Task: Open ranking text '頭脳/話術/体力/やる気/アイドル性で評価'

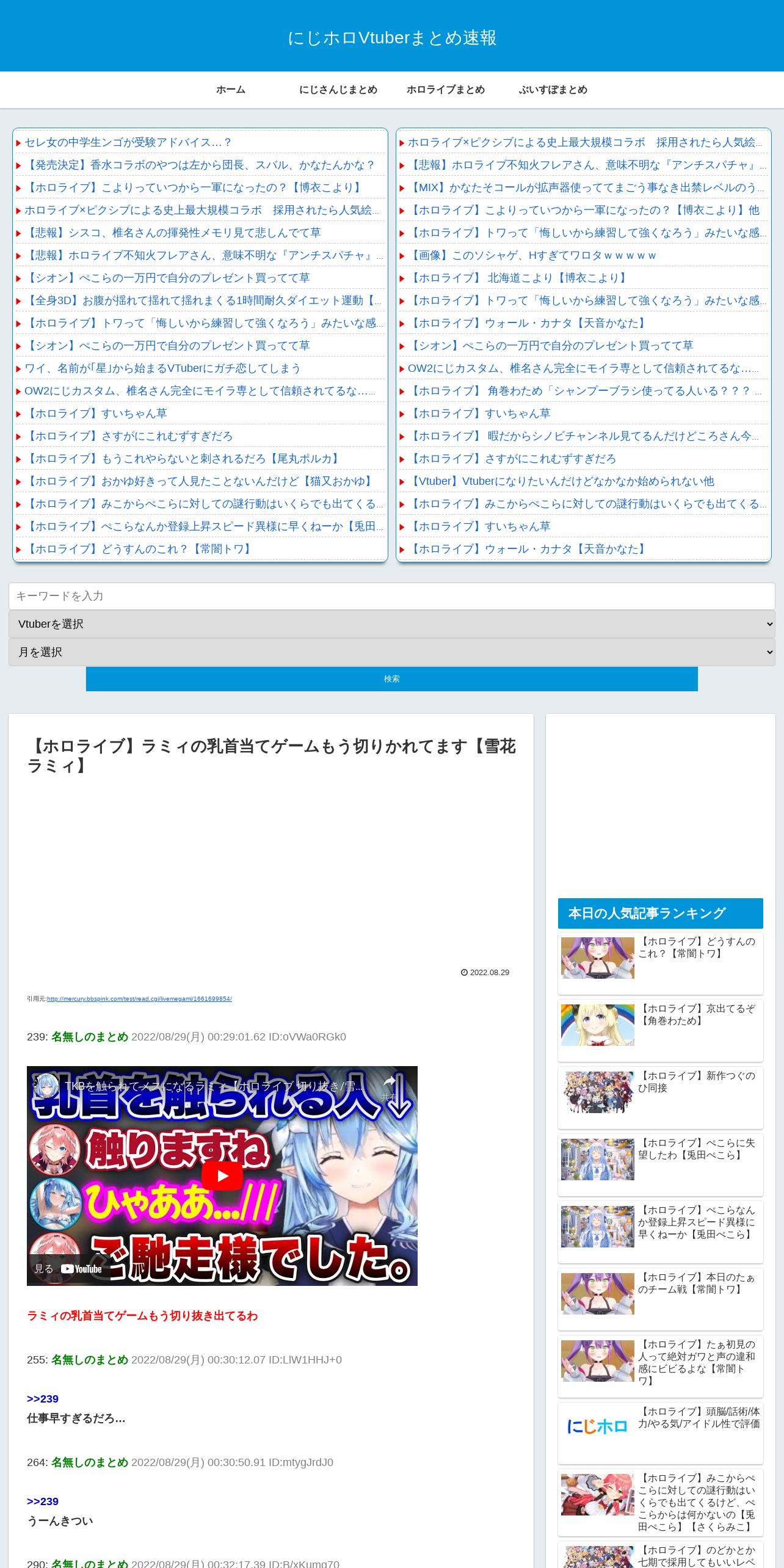Action: coord(699,1418)
